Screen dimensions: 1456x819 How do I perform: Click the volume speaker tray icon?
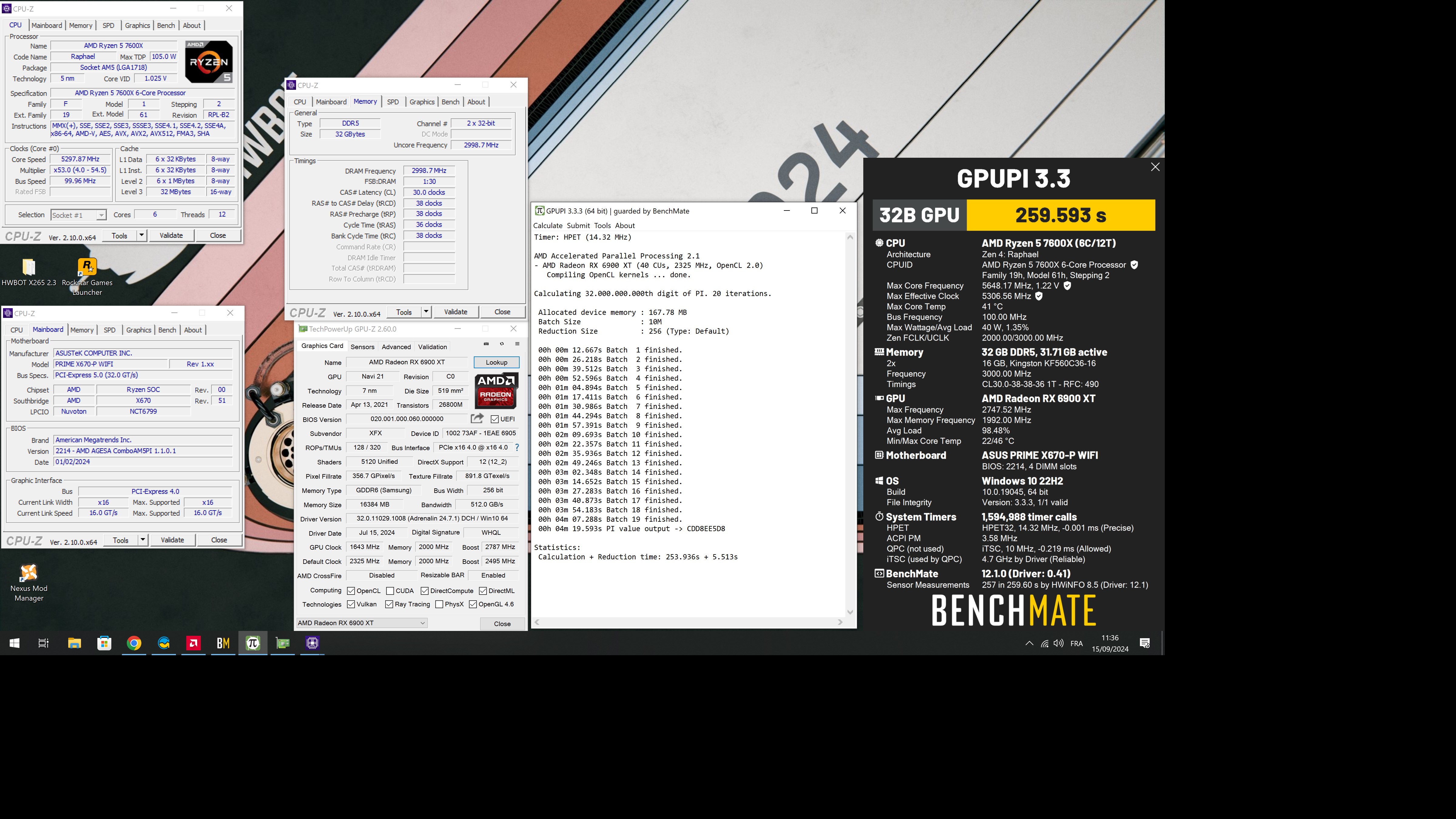tap(1059, 643)
